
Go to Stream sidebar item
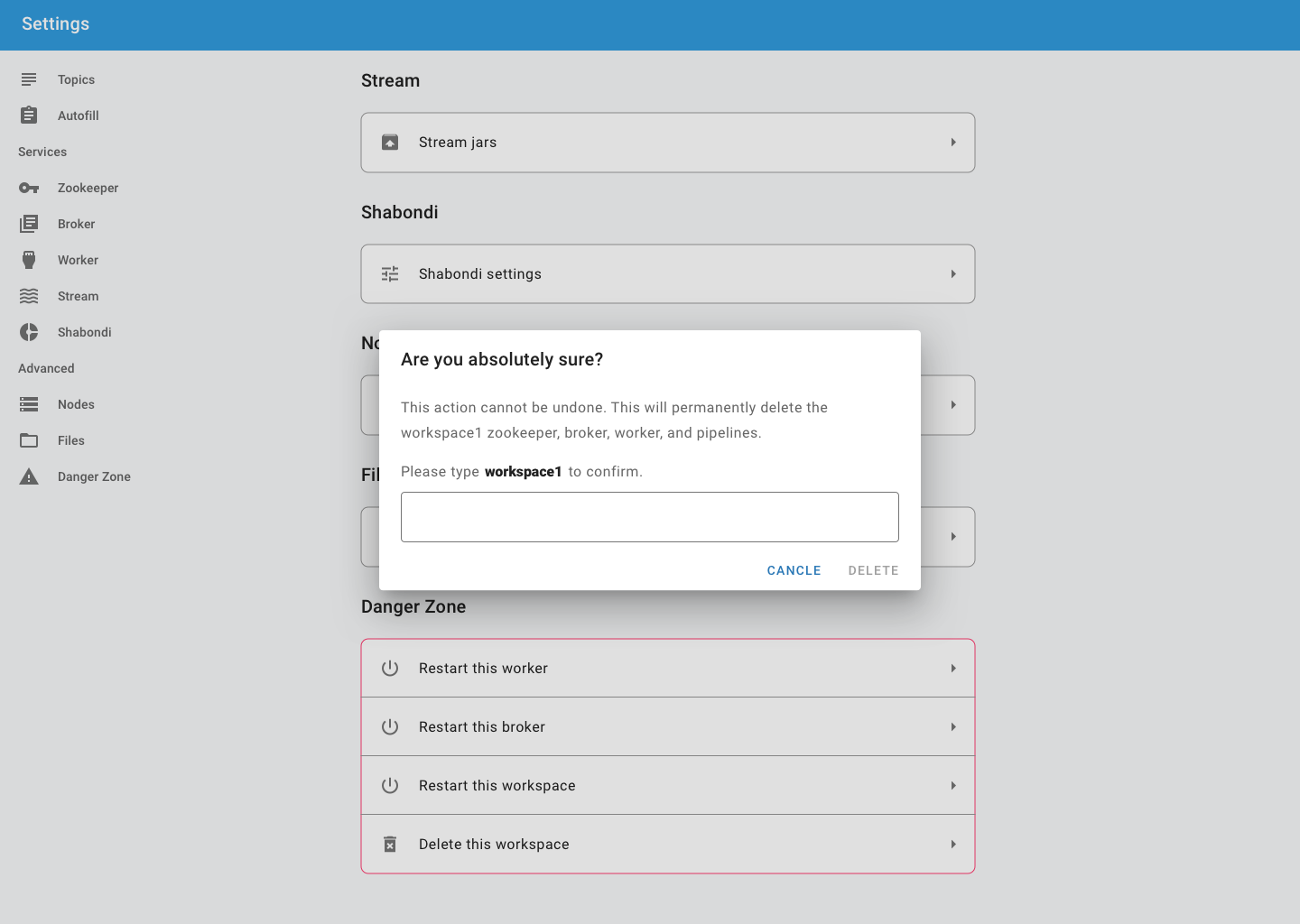coord(78,296)
